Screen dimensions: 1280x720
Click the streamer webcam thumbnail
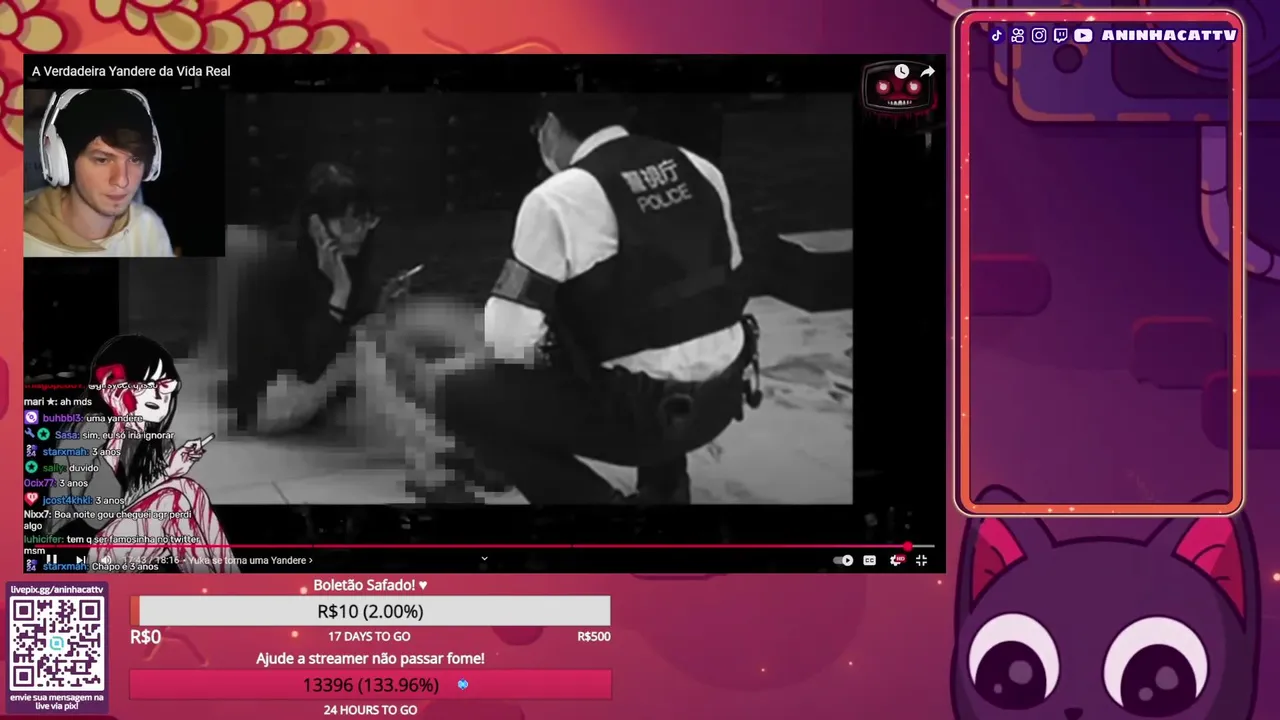point(124,172)
